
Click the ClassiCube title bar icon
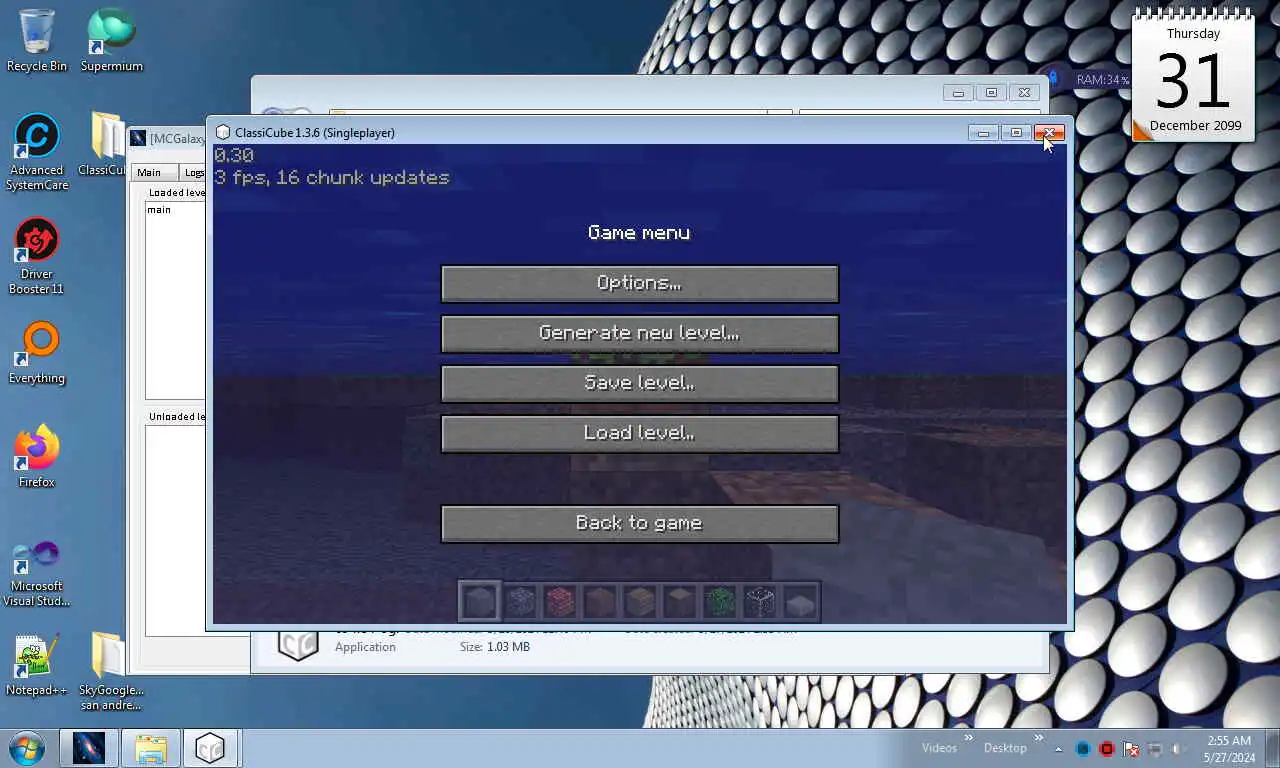(x=223, y=132)
